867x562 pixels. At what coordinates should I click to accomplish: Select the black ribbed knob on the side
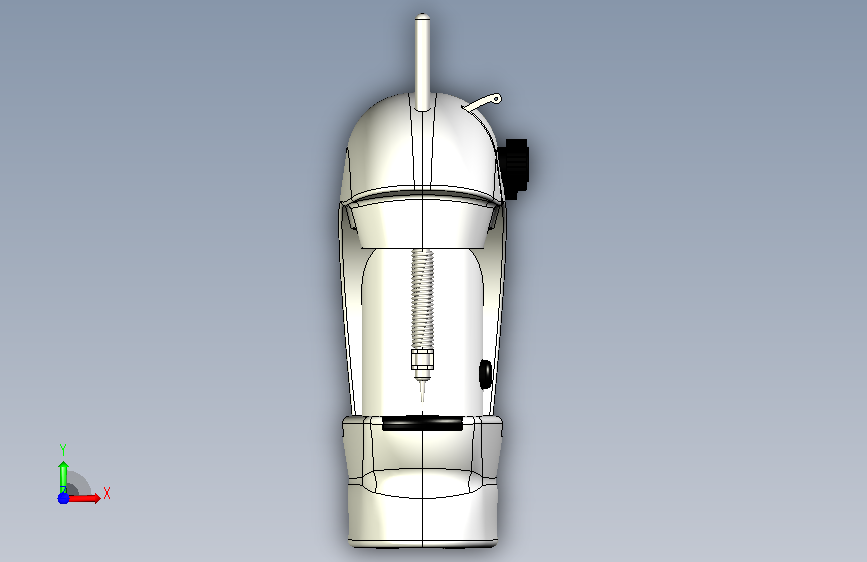tap(515, 168)
